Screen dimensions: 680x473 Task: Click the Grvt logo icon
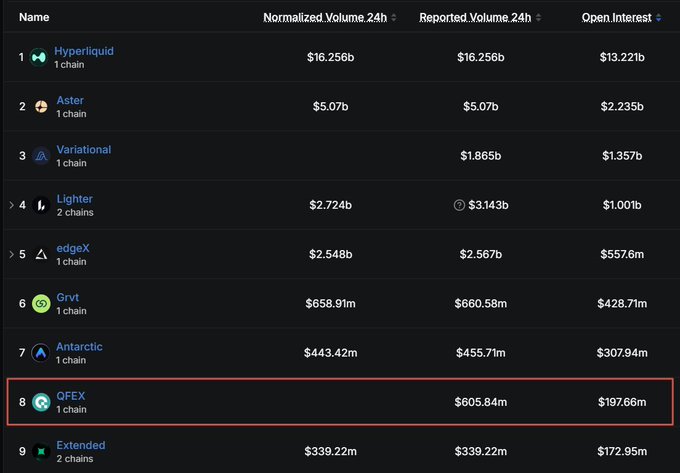pos(41,303)
